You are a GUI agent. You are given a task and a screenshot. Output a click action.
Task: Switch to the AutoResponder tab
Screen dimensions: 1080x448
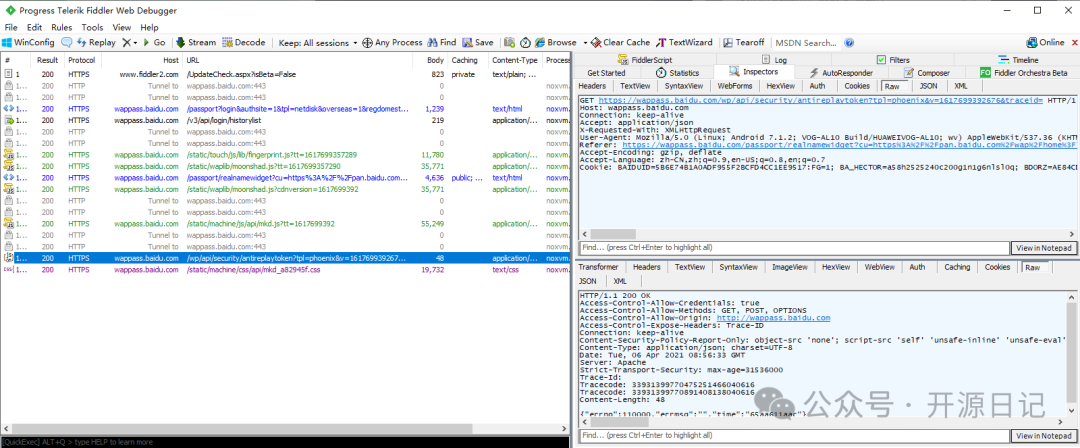[x=846, y=73]
